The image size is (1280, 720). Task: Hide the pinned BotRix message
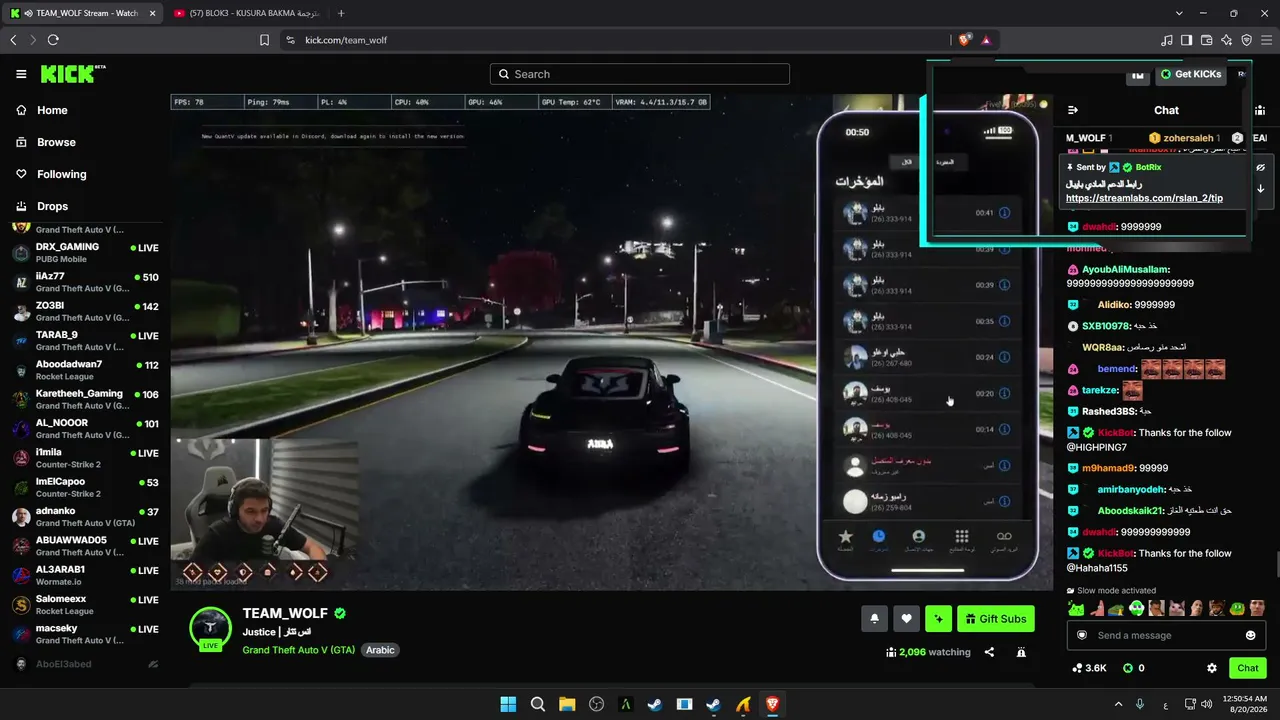click(x=1260, y=167)
